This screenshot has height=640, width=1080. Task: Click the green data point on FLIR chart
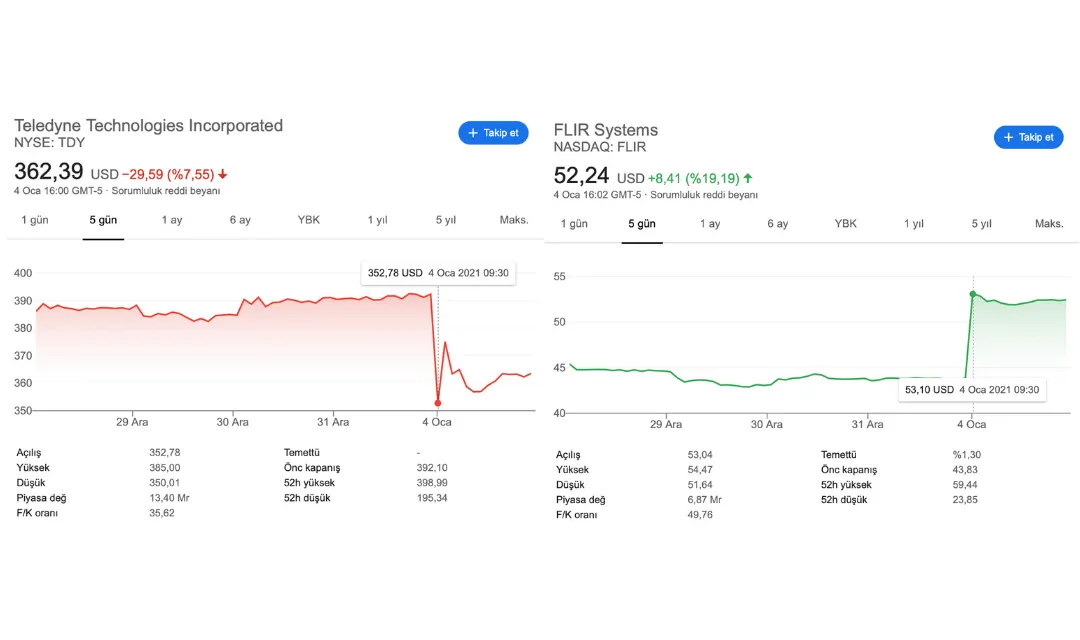973,294
